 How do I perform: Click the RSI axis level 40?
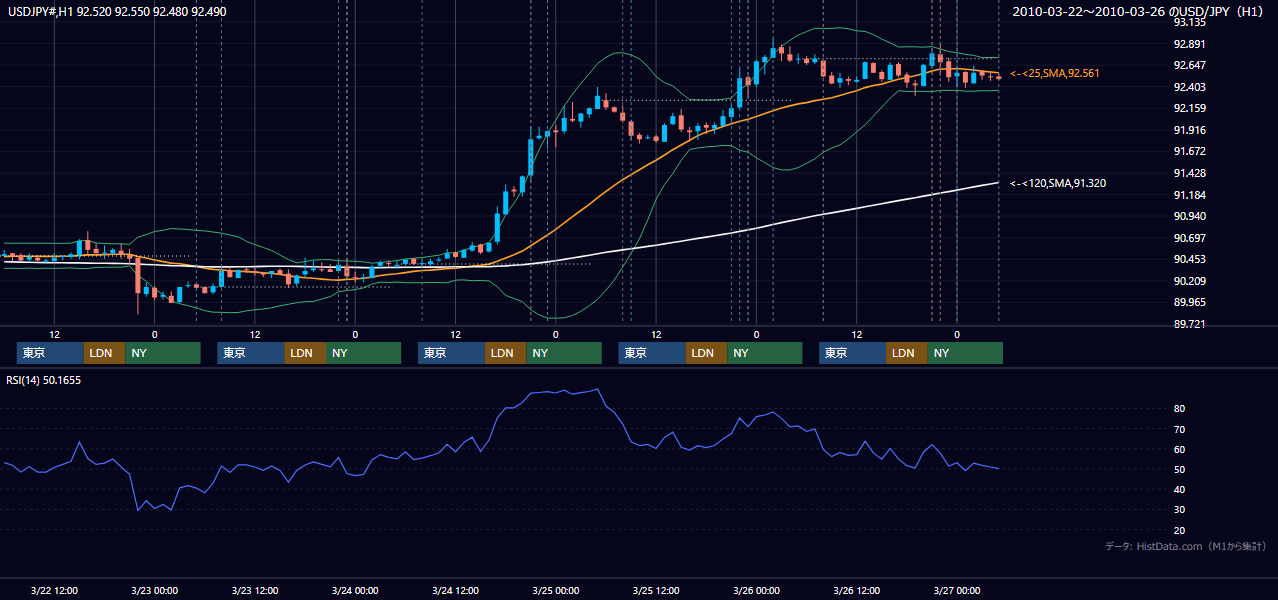1180,489
